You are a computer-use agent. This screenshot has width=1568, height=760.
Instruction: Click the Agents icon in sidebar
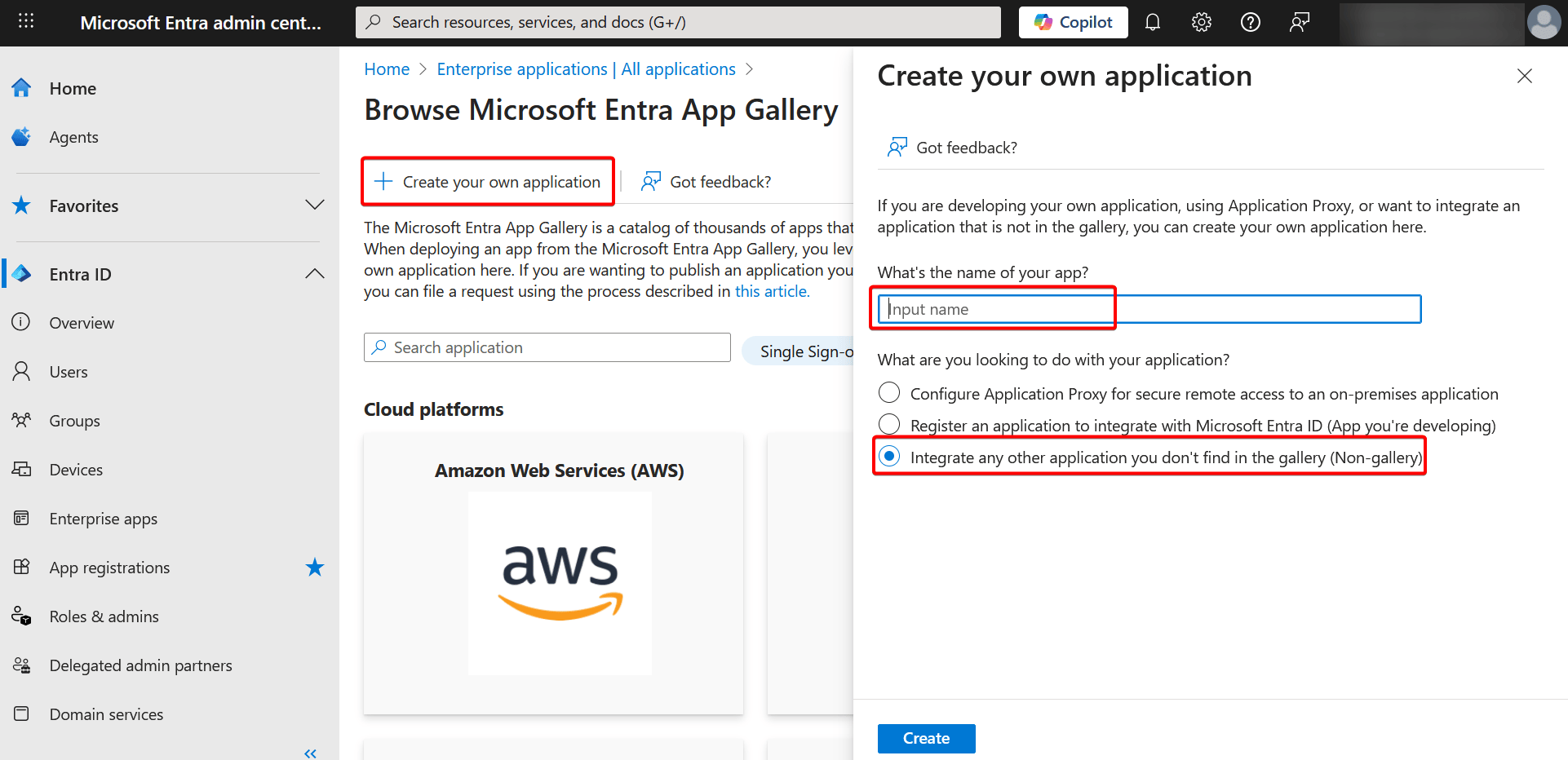coord(22,137)
